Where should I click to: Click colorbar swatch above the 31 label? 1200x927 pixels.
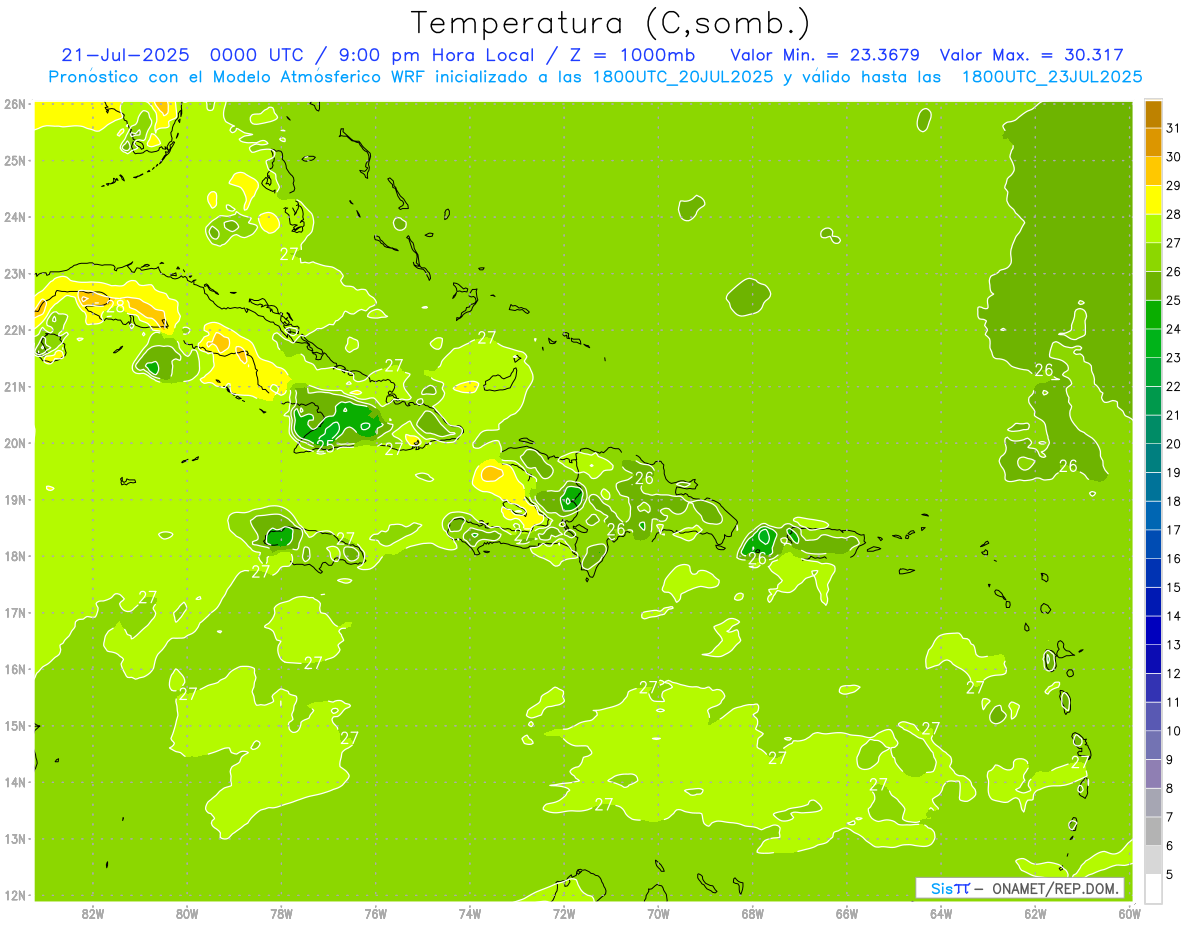1153,113
